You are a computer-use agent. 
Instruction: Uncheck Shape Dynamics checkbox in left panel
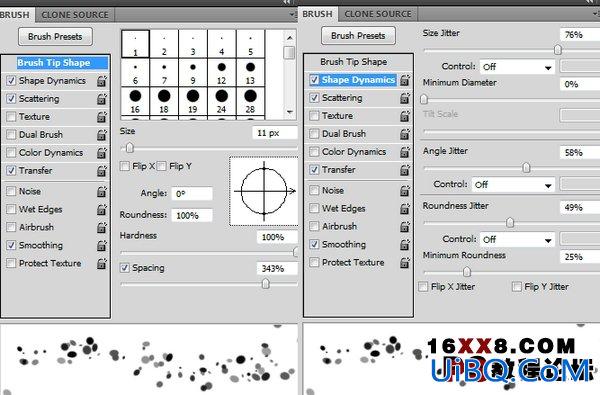11,81
